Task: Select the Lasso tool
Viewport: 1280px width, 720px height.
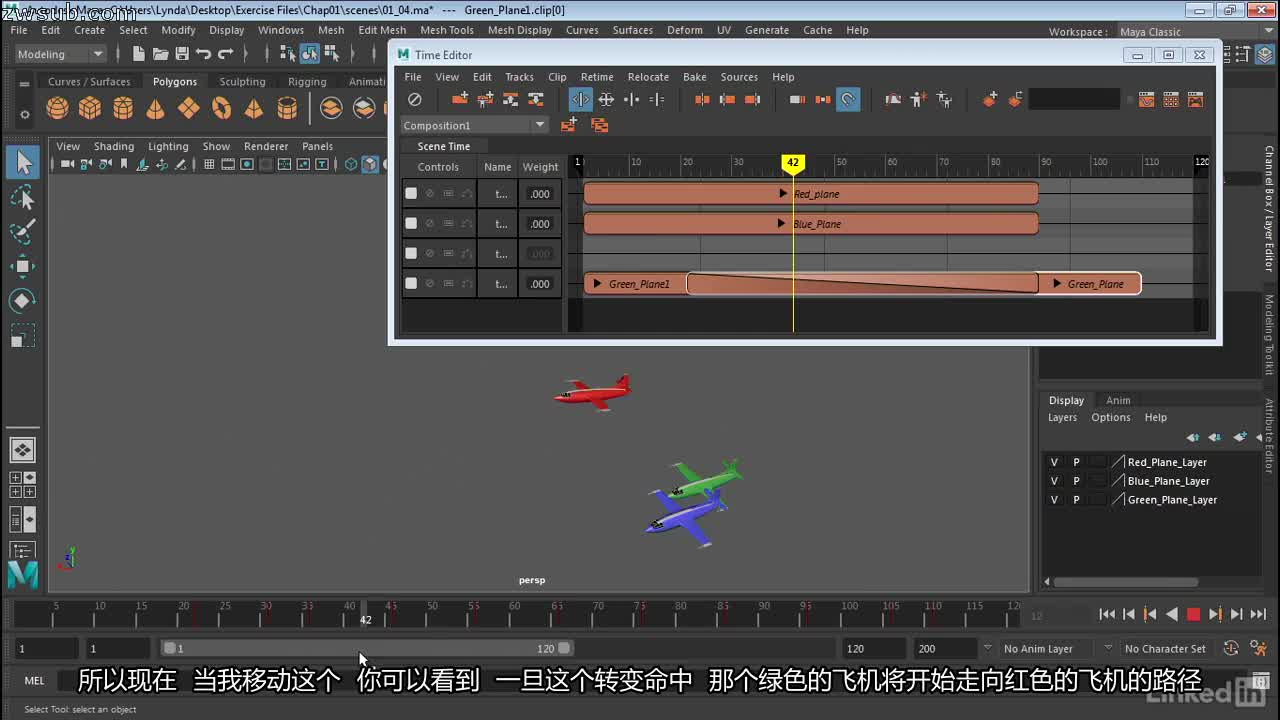Action: [24, 197]
